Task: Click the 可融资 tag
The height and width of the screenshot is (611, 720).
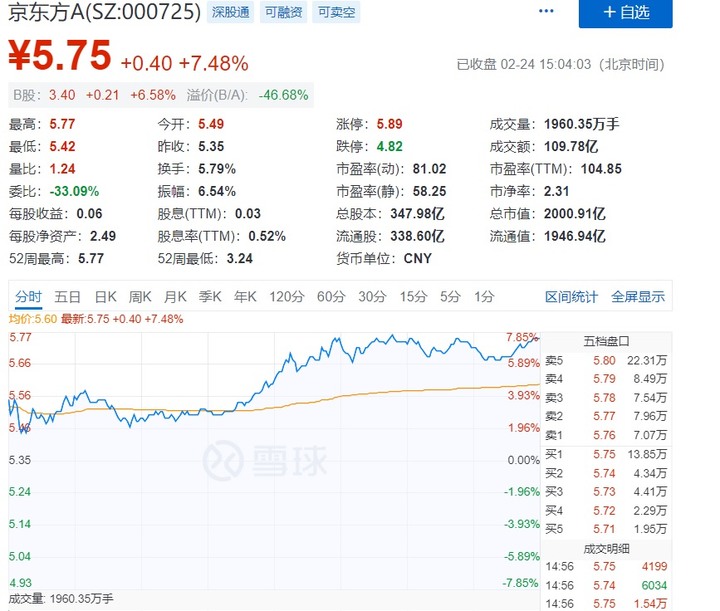Action: (283, 12)
